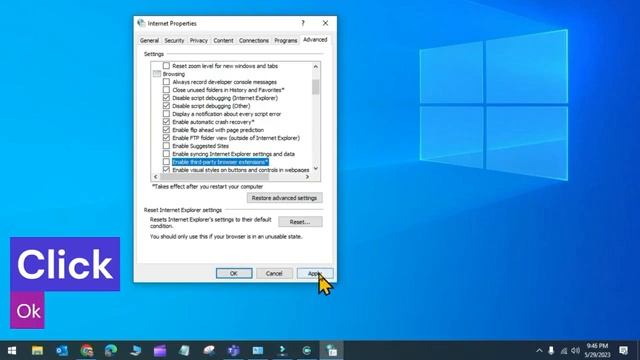Switch to the General tab
Image resolution: width=640 pixels, height=360 pixels.
click(149, 40)
